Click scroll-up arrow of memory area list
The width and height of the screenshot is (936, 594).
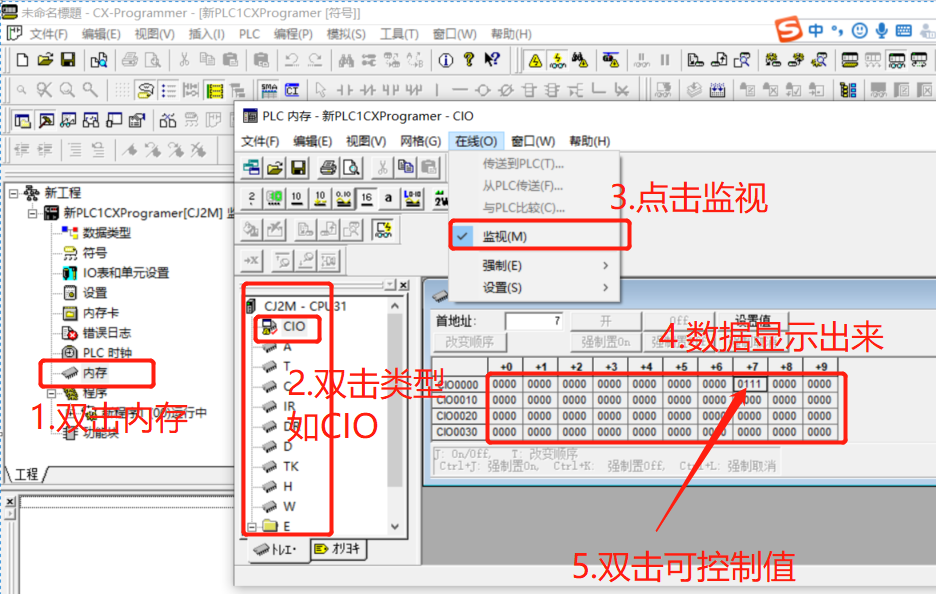(x=395, y=306)
